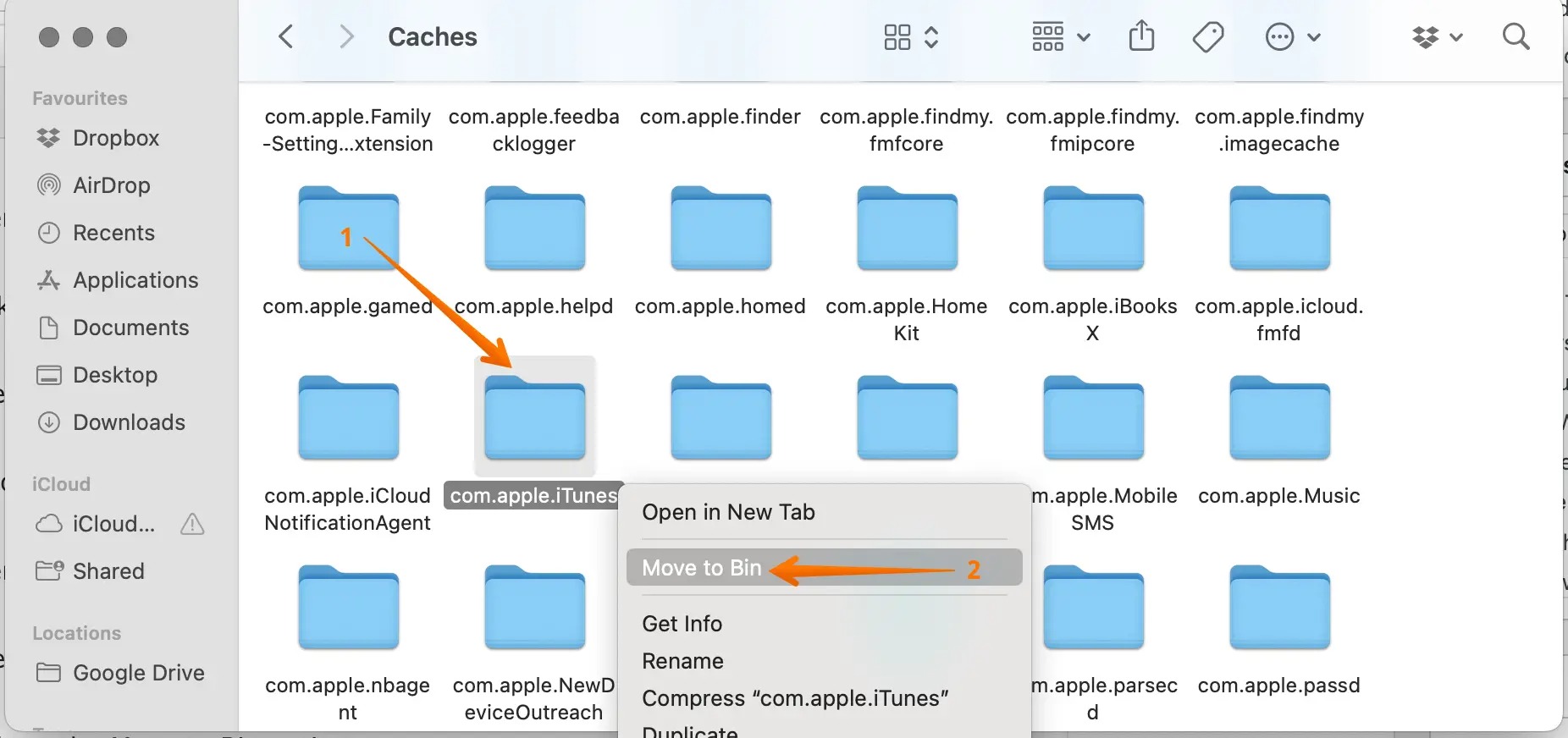The height and width of the screenshot is (738, 1568).
Task: Select the highlighted com.apple.iTunes folder icon
Action: 534,418
